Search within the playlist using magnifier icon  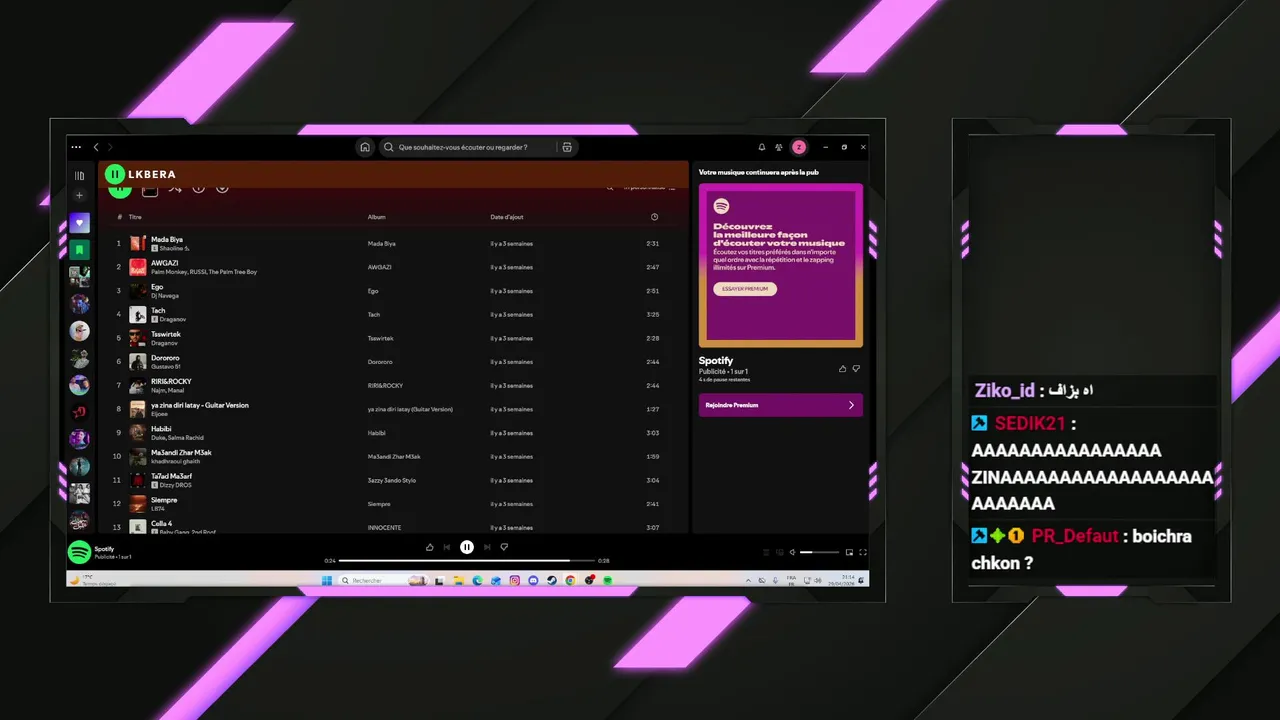point(610,187)
